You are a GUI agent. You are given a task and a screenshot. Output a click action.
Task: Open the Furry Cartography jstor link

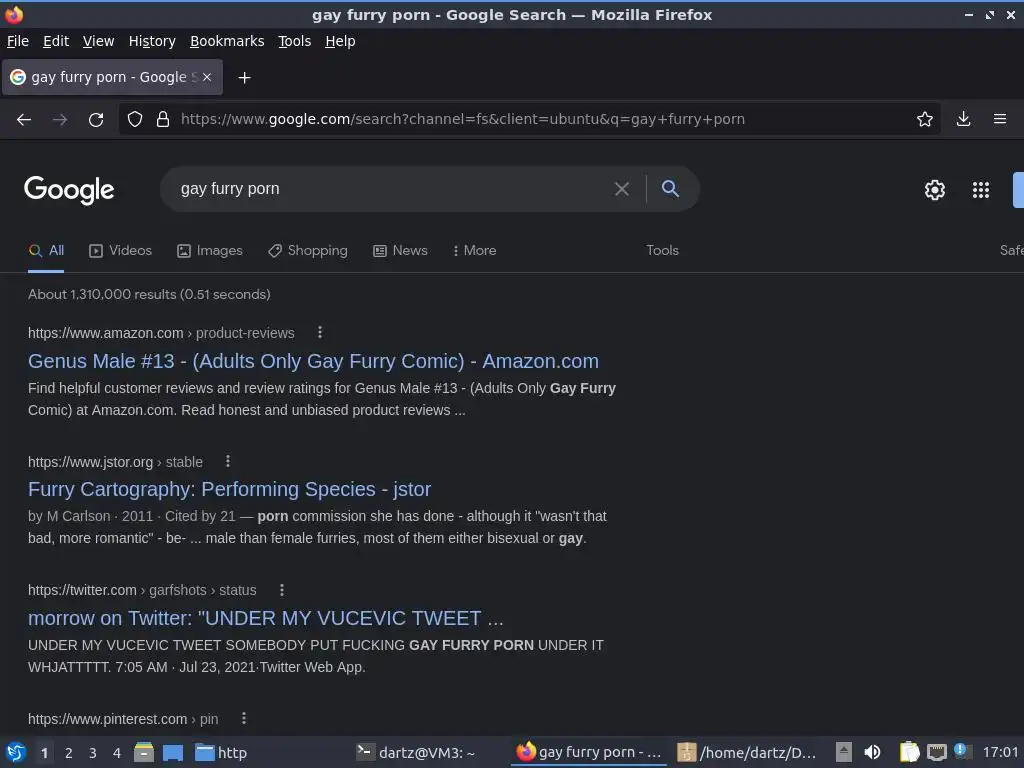click(x=229, y=489)
